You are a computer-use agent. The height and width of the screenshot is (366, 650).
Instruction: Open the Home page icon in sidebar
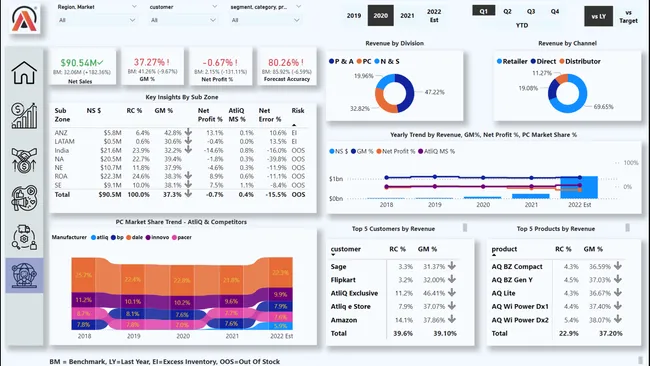24,73
